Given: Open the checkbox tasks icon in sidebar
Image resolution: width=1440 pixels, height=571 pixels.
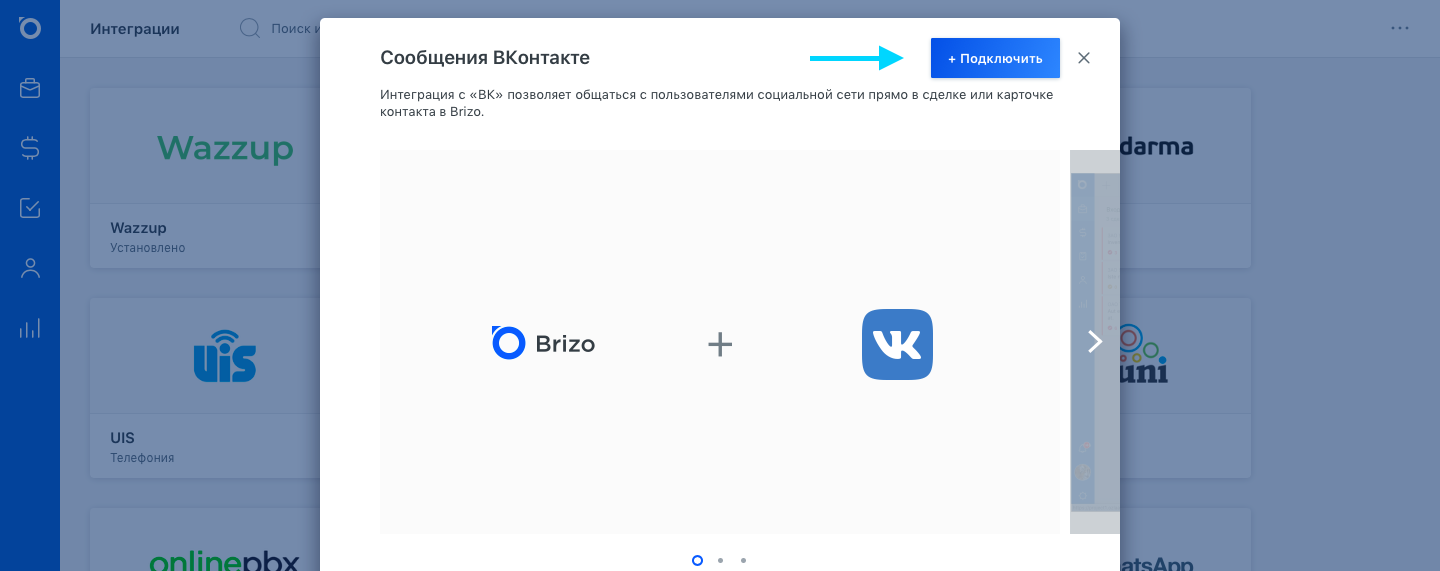Looking at the screenshot, I should pos(30,208).
